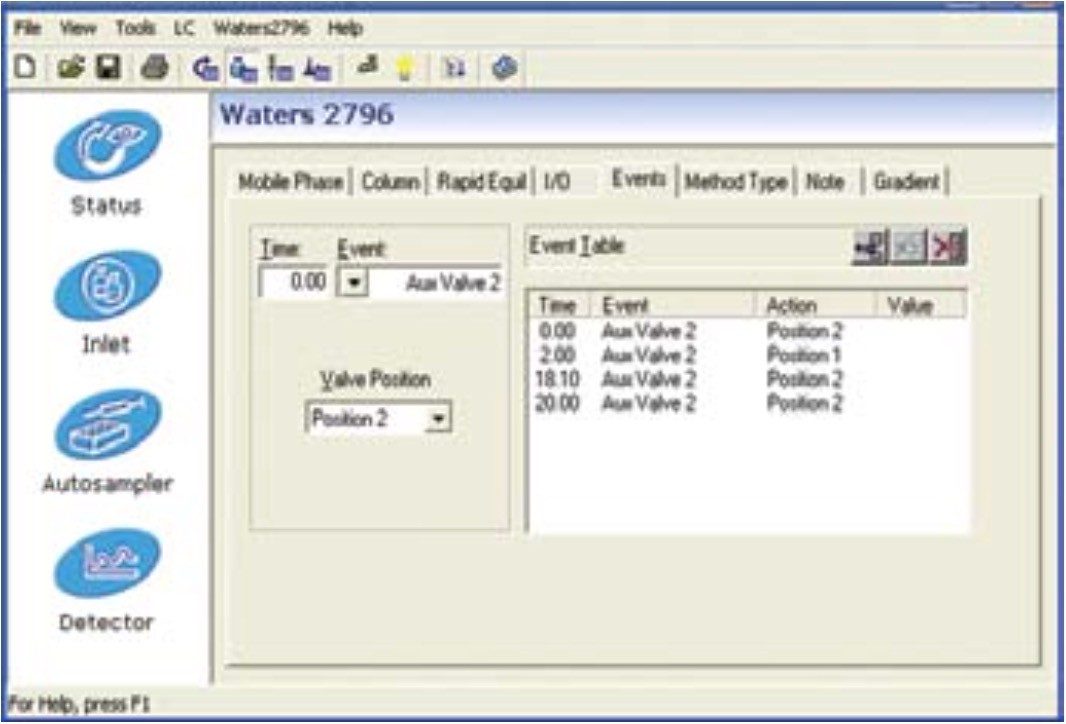The image size is (1066, 724).
Task: Switch to the Method Type tab
Action: pyautogui.click(x=736, y=182)
